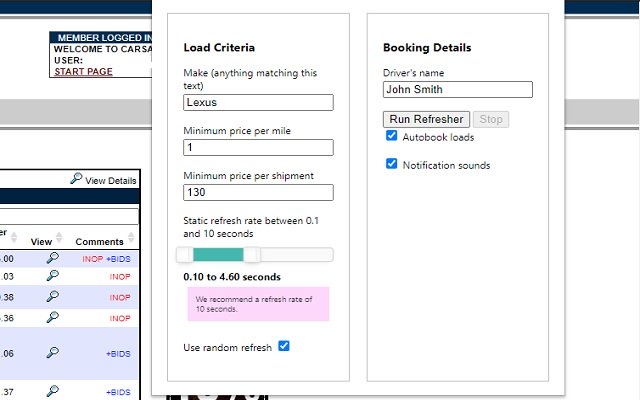Sort by the Comments column arrows
The height and width of the screenshot is (400, 640).
131,238
